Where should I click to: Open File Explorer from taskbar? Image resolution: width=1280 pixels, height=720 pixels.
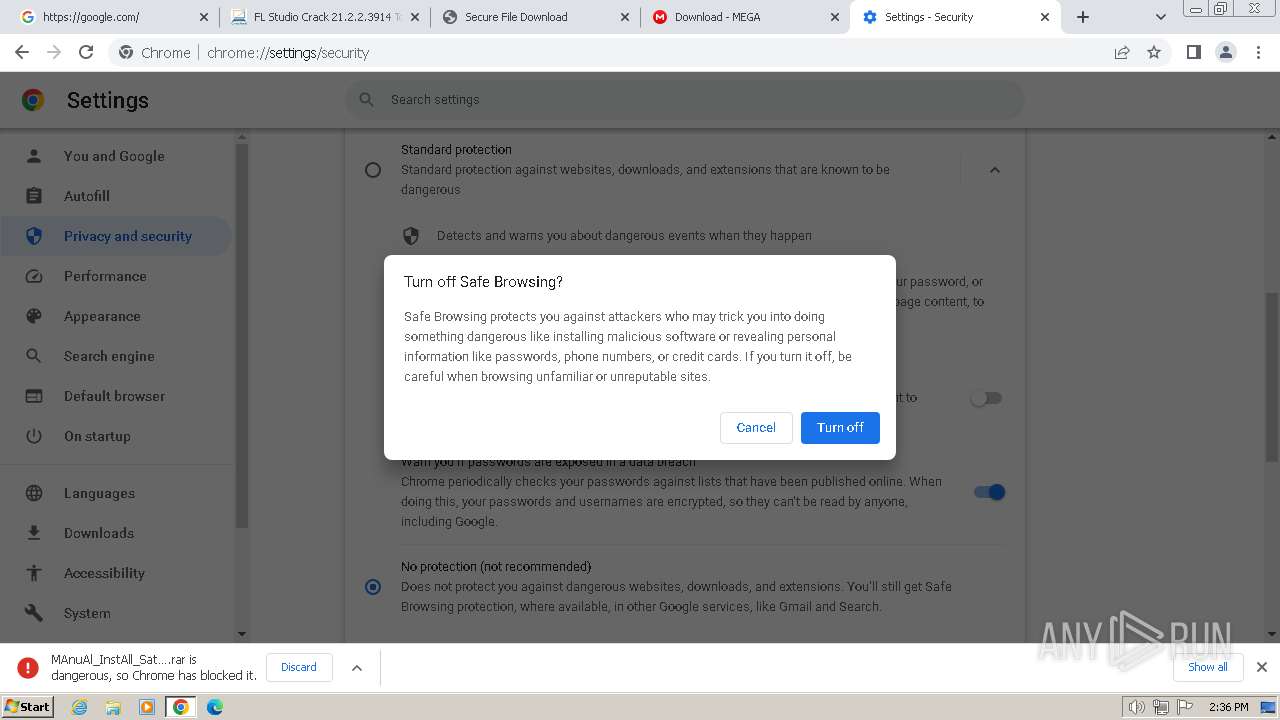[113, 707]
